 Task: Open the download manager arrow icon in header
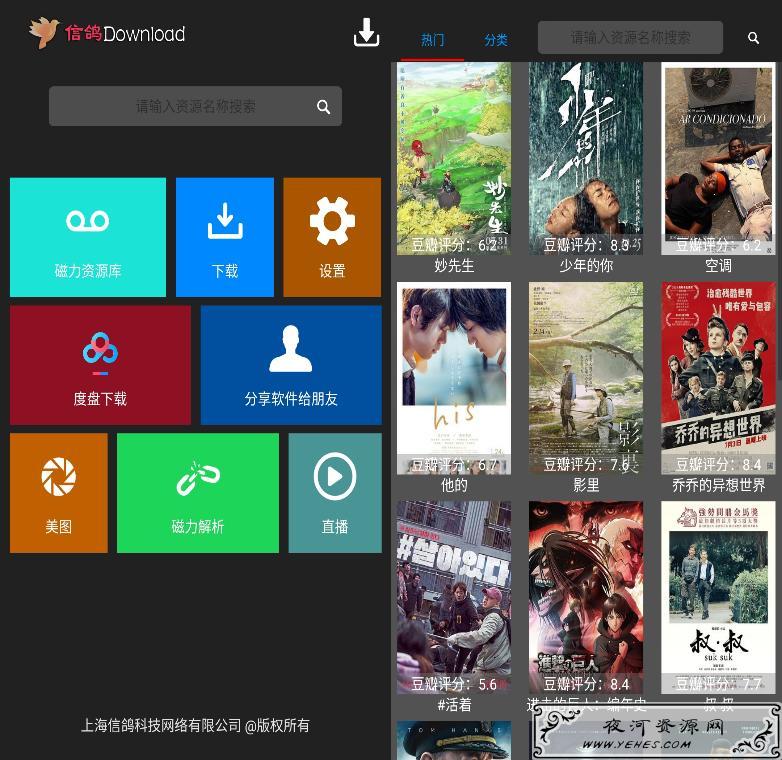(x=367, y=32)
